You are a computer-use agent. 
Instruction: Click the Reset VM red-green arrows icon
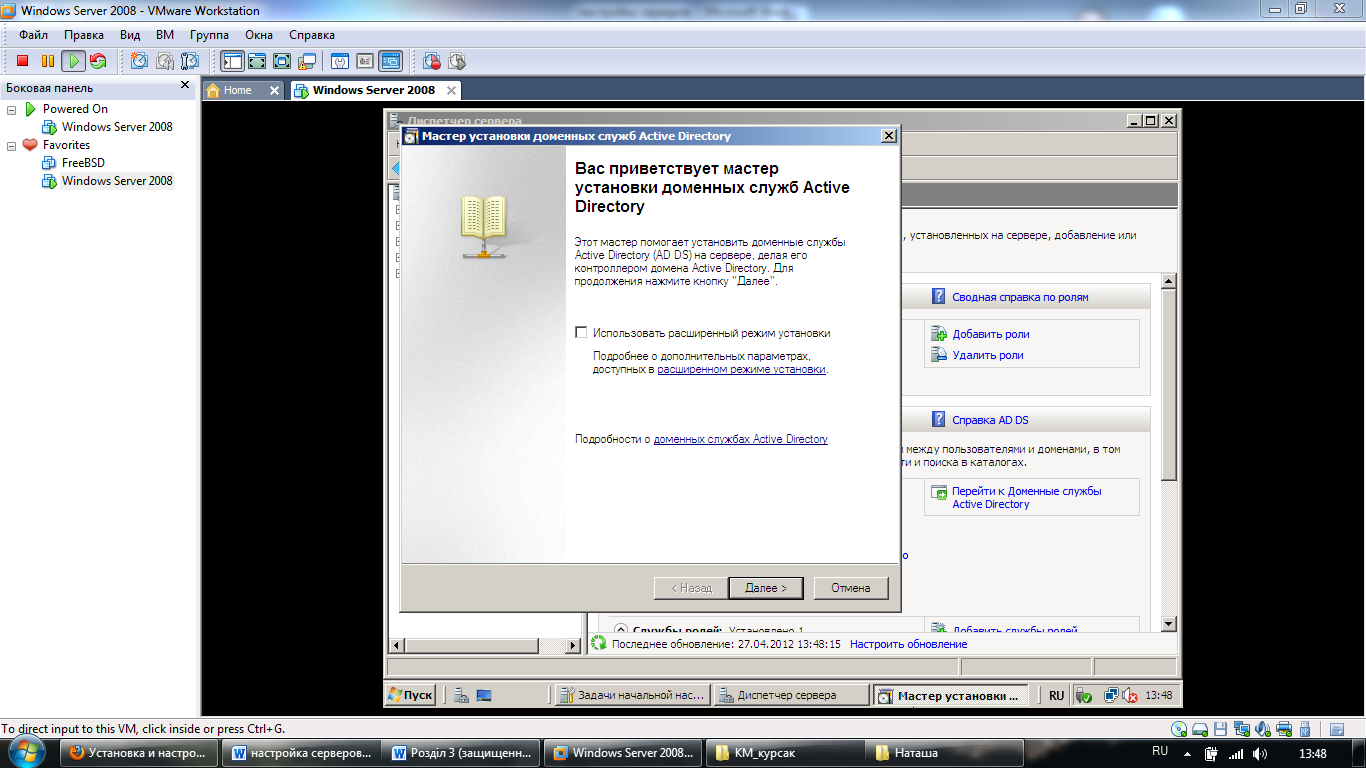[x=98, y=61]
